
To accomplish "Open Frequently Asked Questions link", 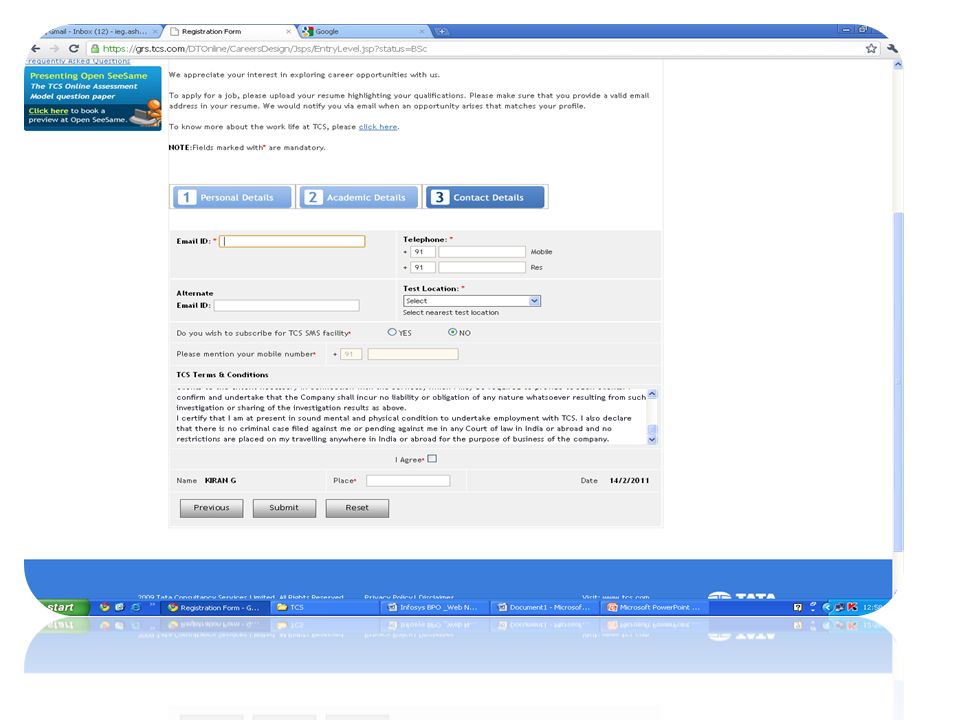I will click(78, 61).
